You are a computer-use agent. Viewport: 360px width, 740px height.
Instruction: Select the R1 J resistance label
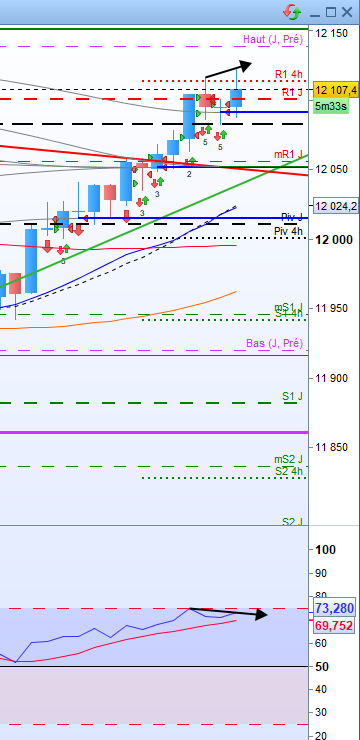(292, 92)
